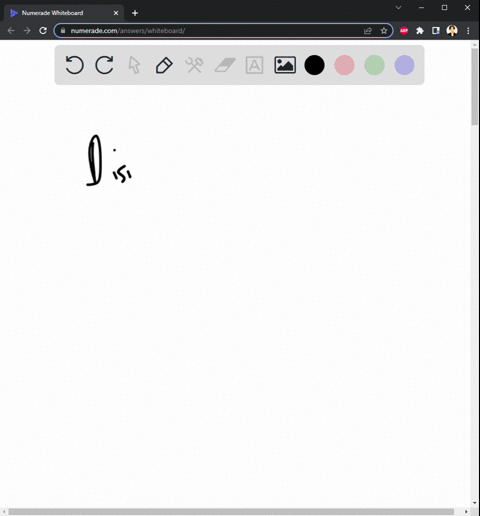Viewport: 480px width, 516px height.
Task: Open the Chrome three-dot menu
Action: click(468, 31)
